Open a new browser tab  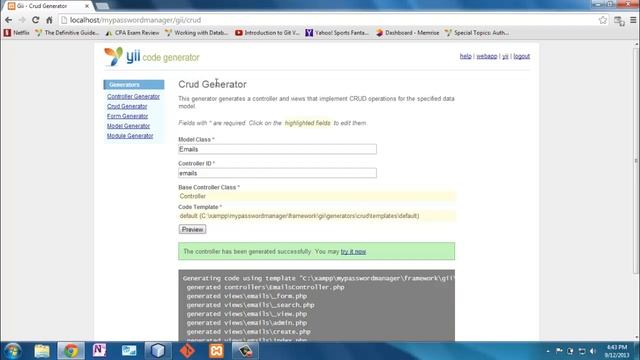tap(102, 6)
